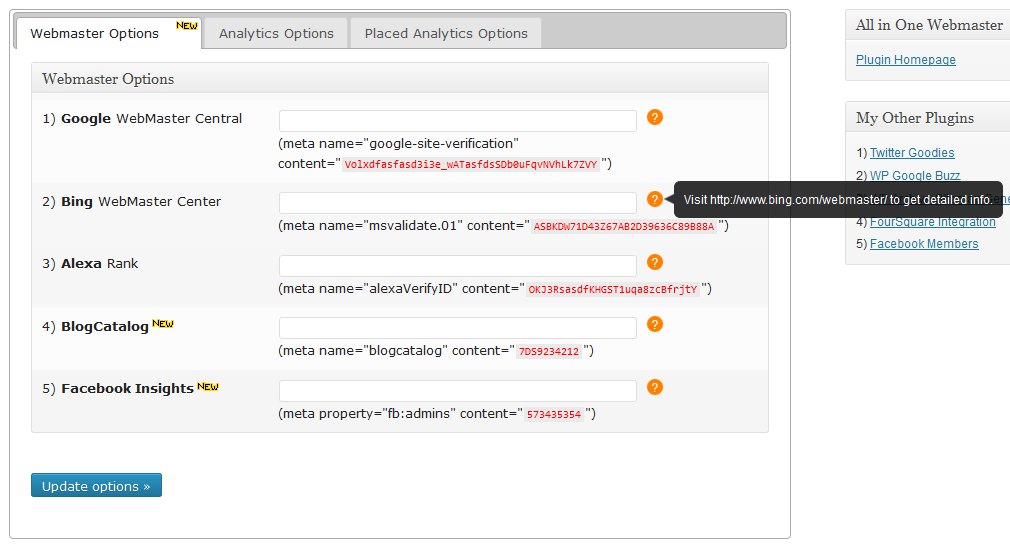Open help icon for BlogCatalog
Image resolution: width=1010 pixels, height=545 pixels.
pyautogui.click(x=654, y=324)
